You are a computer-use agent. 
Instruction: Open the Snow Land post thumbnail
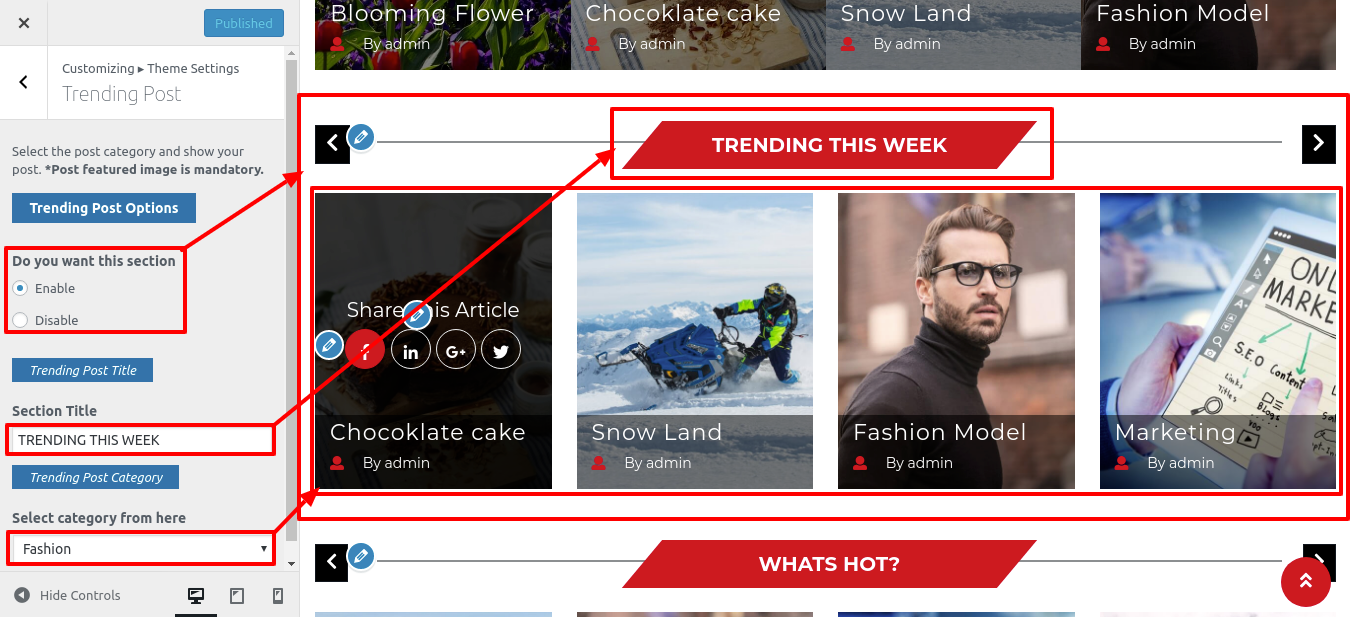(695, 341)
